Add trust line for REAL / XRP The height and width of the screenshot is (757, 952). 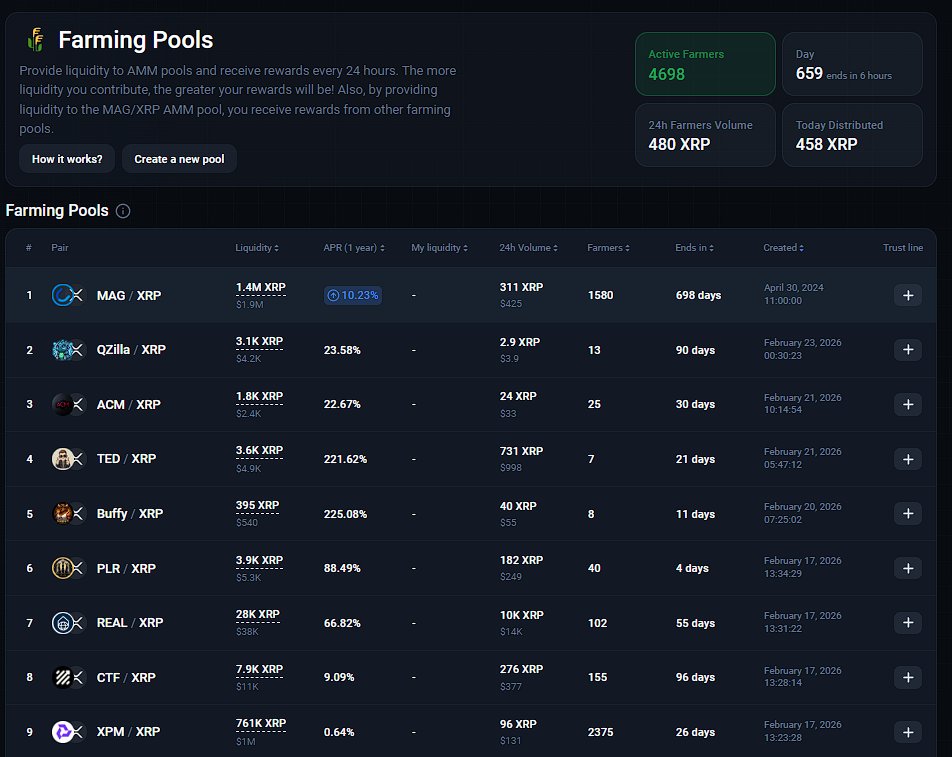(908, 623)
